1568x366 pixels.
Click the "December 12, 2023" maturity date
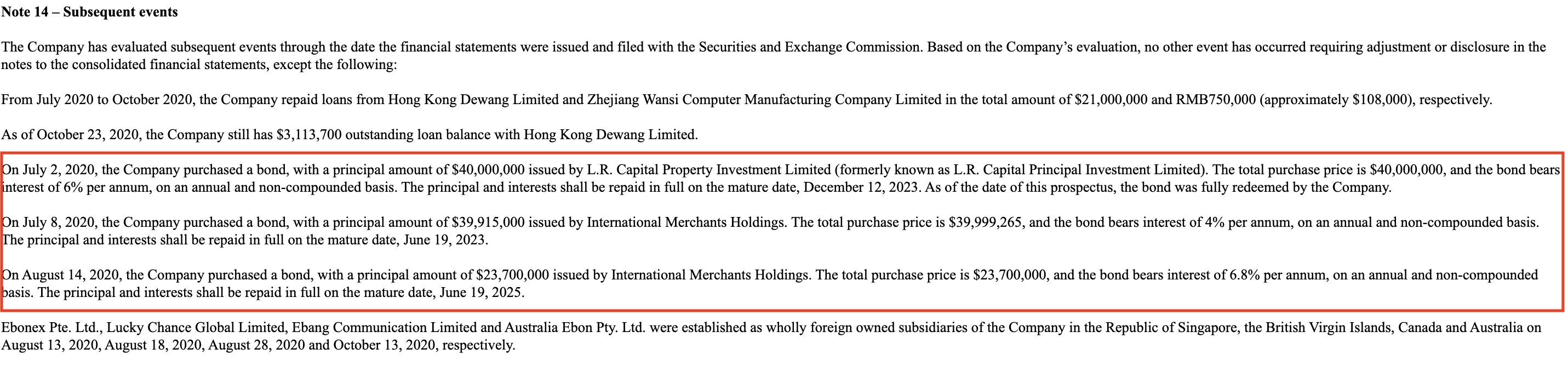[x=860, y=187]
